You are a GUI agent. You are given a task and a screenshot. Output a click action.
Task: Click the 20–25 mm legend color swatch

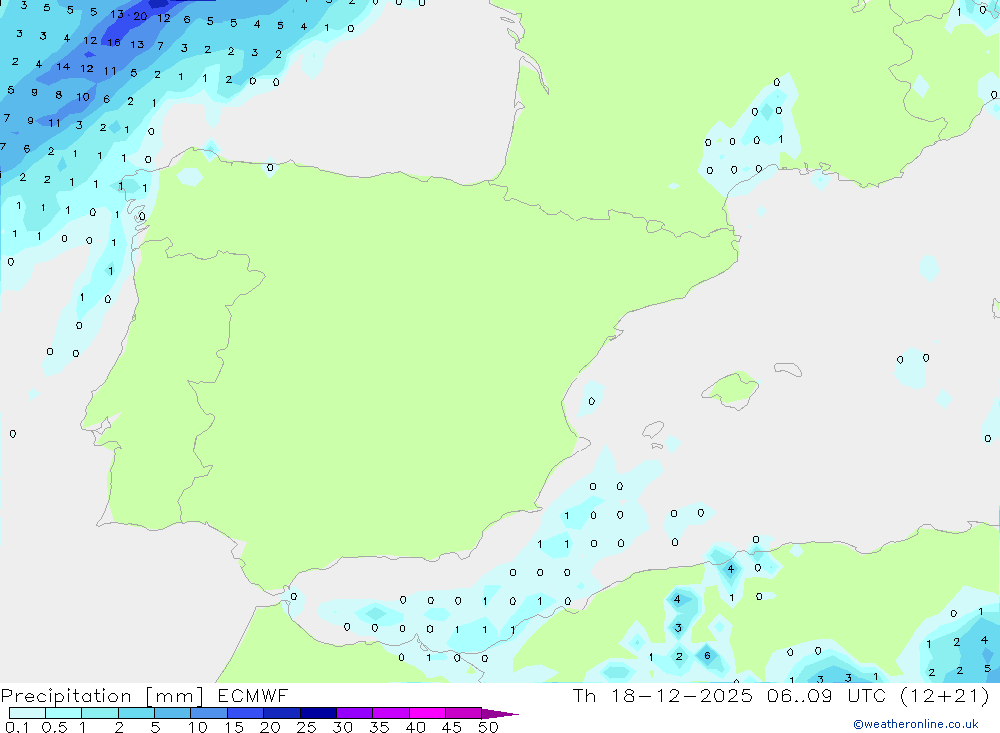click(282, 713)
